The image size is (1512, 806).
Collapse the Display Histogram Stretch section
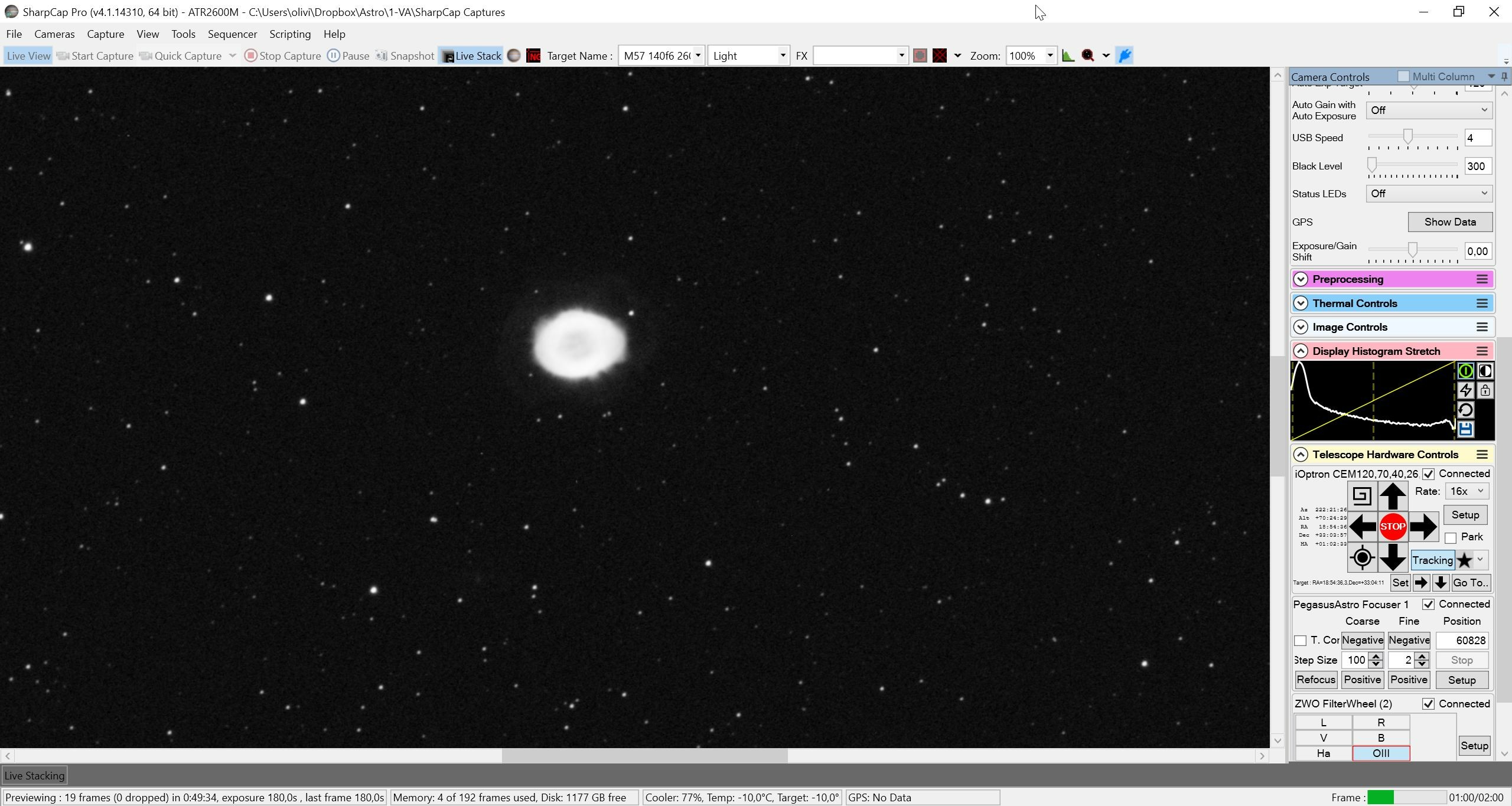click(x=1301, y=351)
